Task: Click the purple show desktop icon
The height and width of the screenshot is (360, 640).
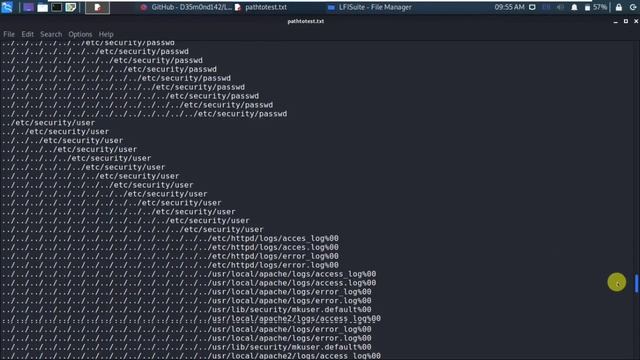Action: pos(28,7)
